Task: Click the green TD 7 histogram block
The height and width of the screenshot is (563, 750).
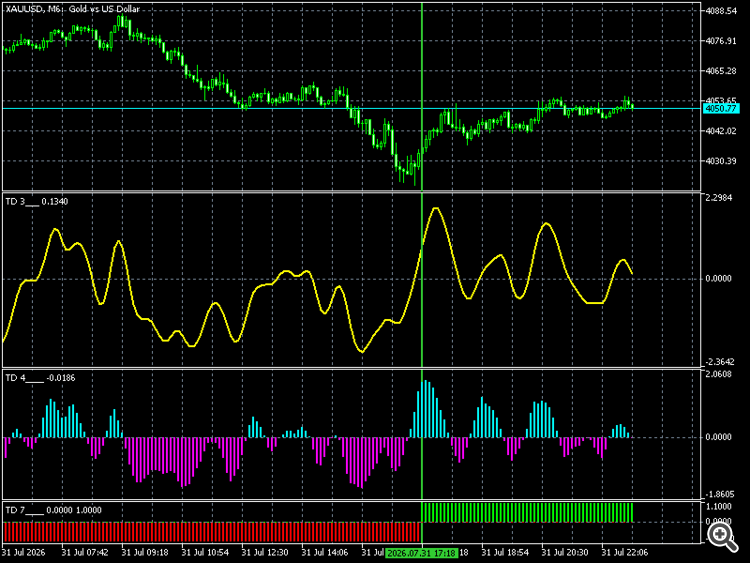Action: [527, 513]
